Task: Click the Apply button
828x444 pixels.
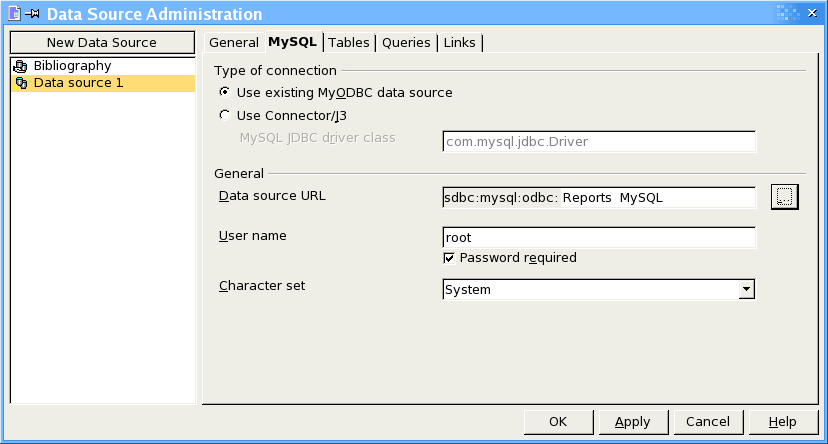Action: [x=633, y=422]
